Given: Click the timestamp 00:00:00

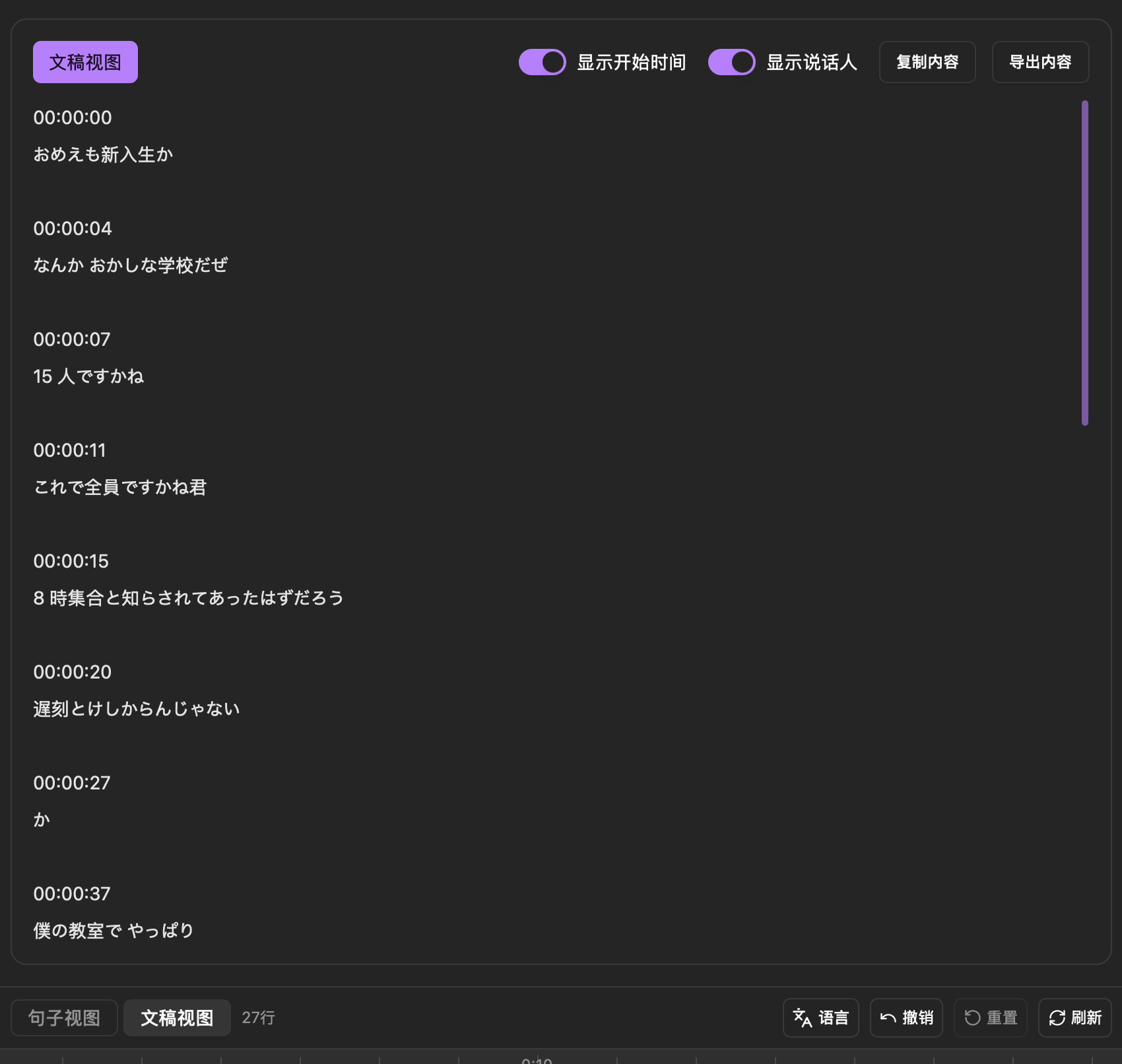Looking at the screenshot, I should tap(73, 117).
